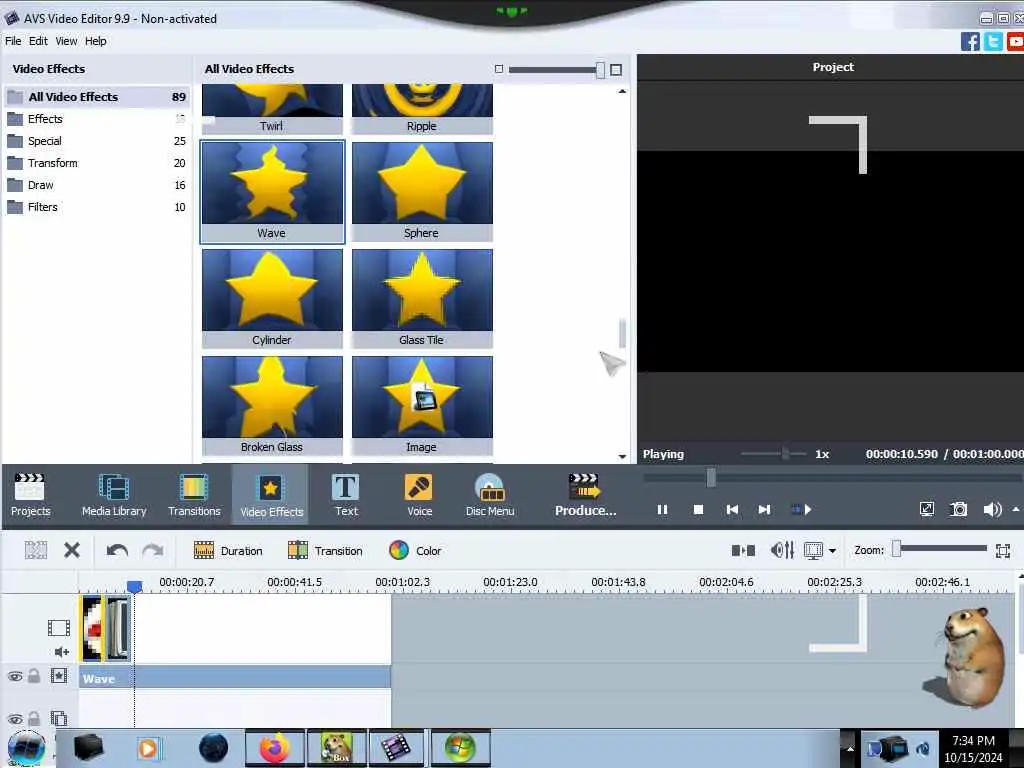This screenshot has width=1024, height=768.
Task: Open the Transitions panel
Action: click(194, 495)
